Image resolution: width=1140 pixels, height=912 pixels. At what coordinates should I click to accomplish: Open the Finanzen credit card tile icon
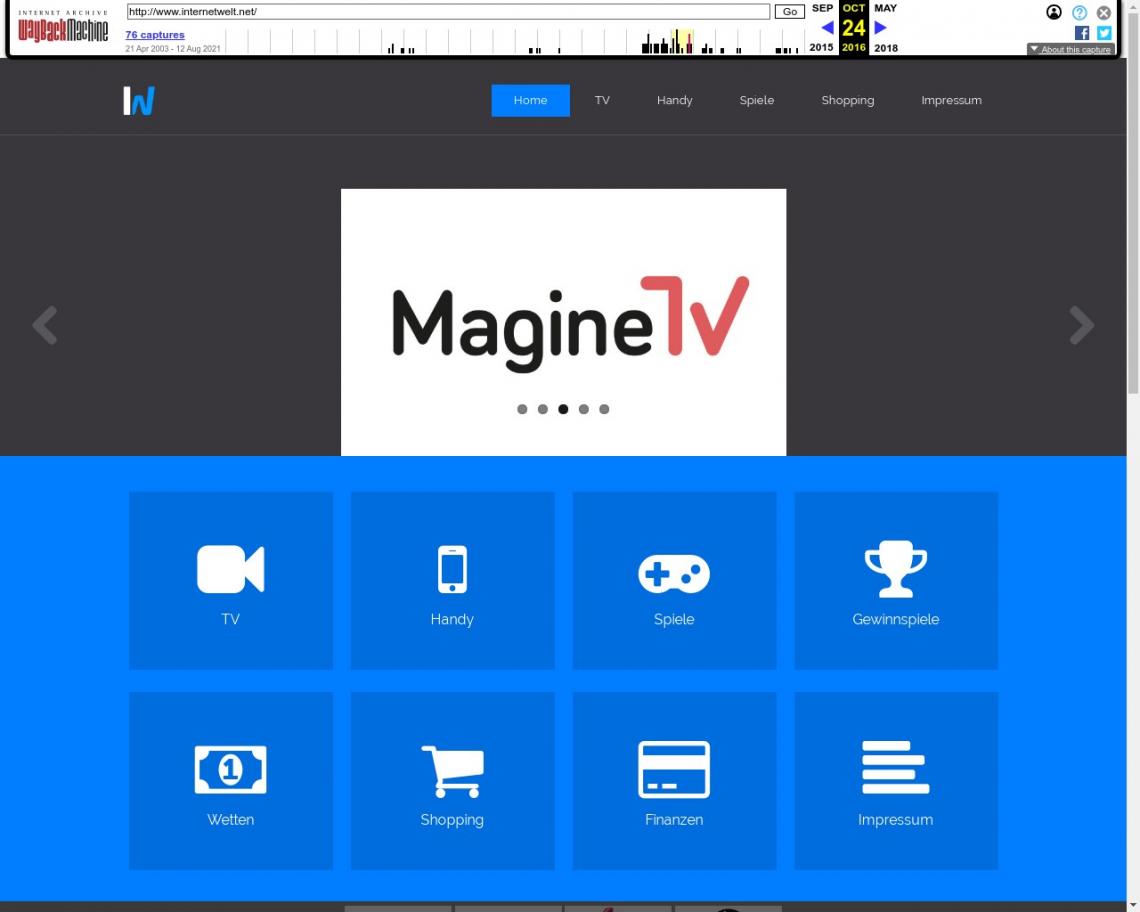[x=674, y=769]
